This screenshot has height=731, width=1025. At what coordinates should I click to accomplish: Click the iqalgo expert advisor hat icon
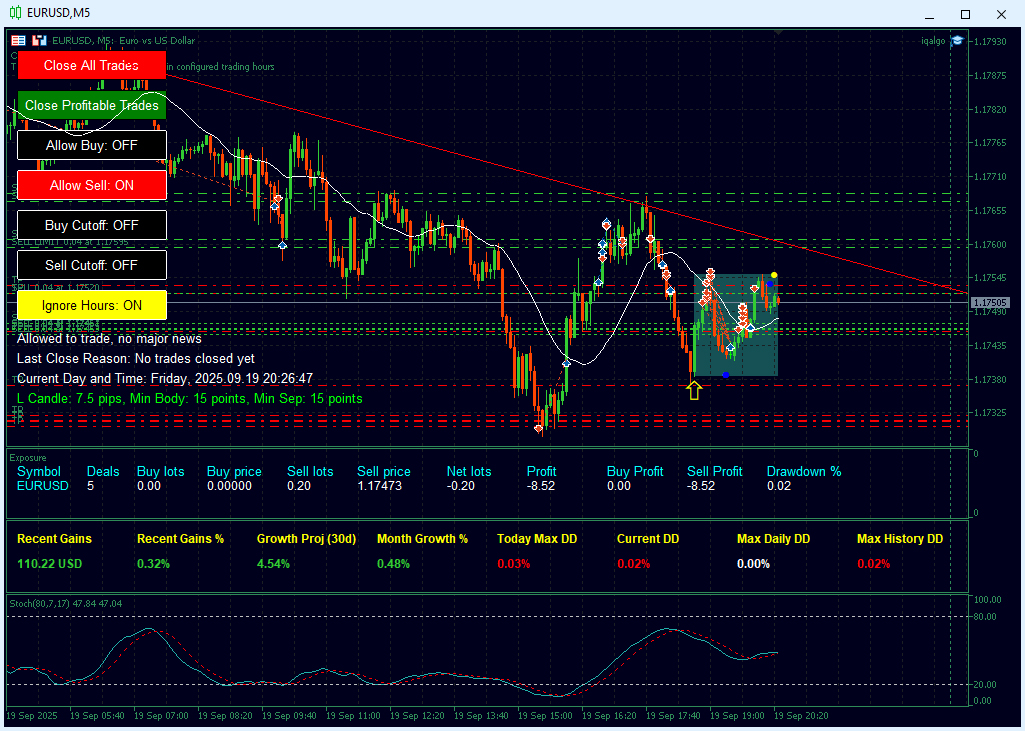(x=957, y=41)
